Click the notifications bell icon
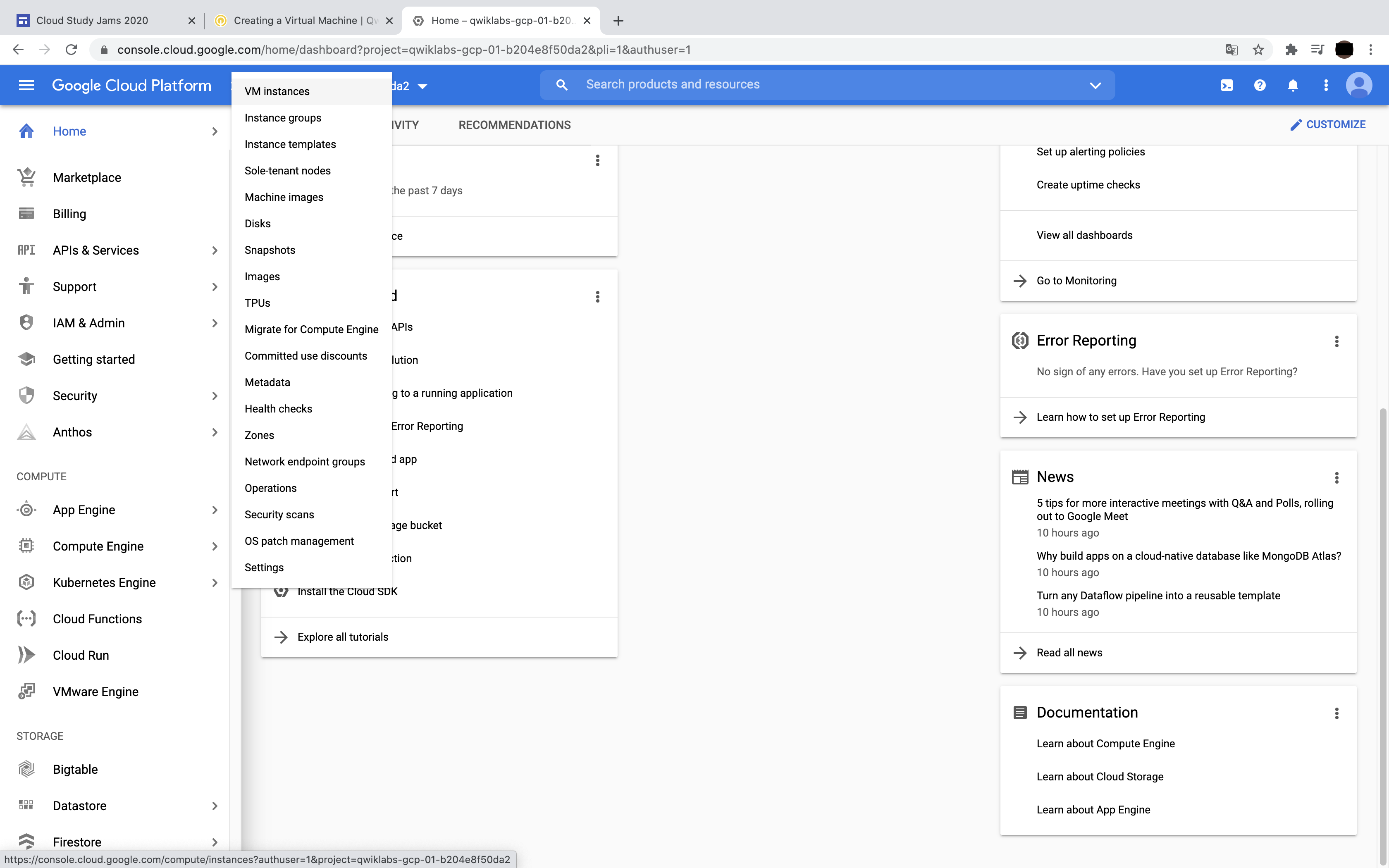This screenshot has height=868, width=1389. pos(1293,86)
